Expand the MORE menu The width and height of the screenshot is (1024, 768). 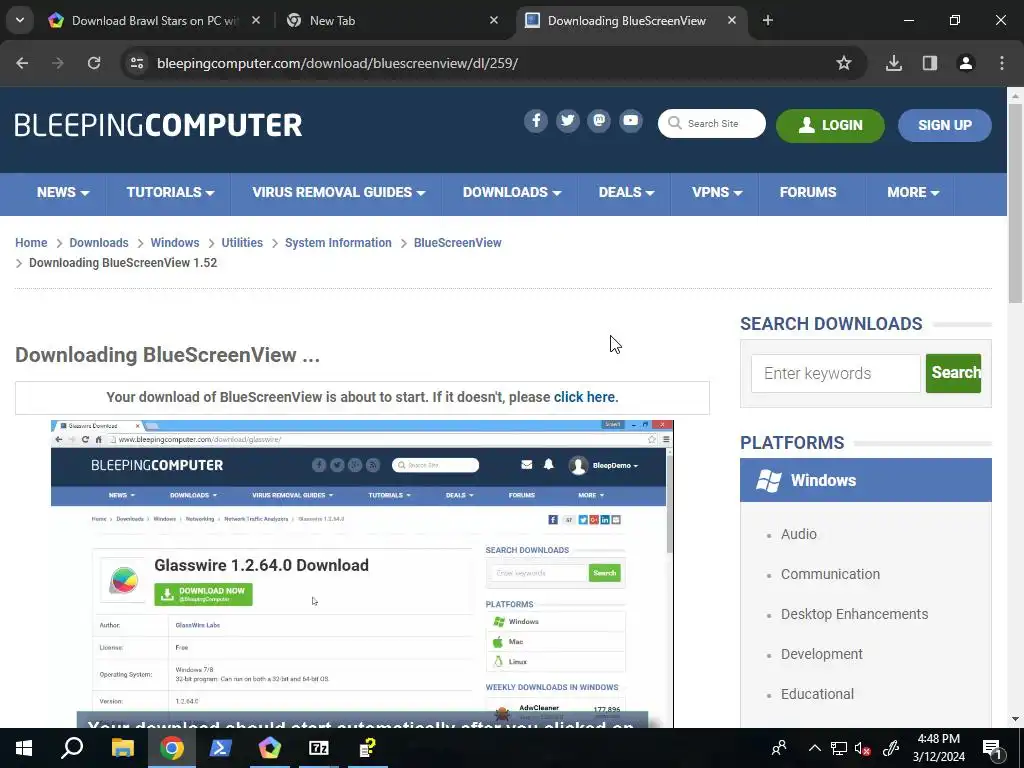(913, 193)
